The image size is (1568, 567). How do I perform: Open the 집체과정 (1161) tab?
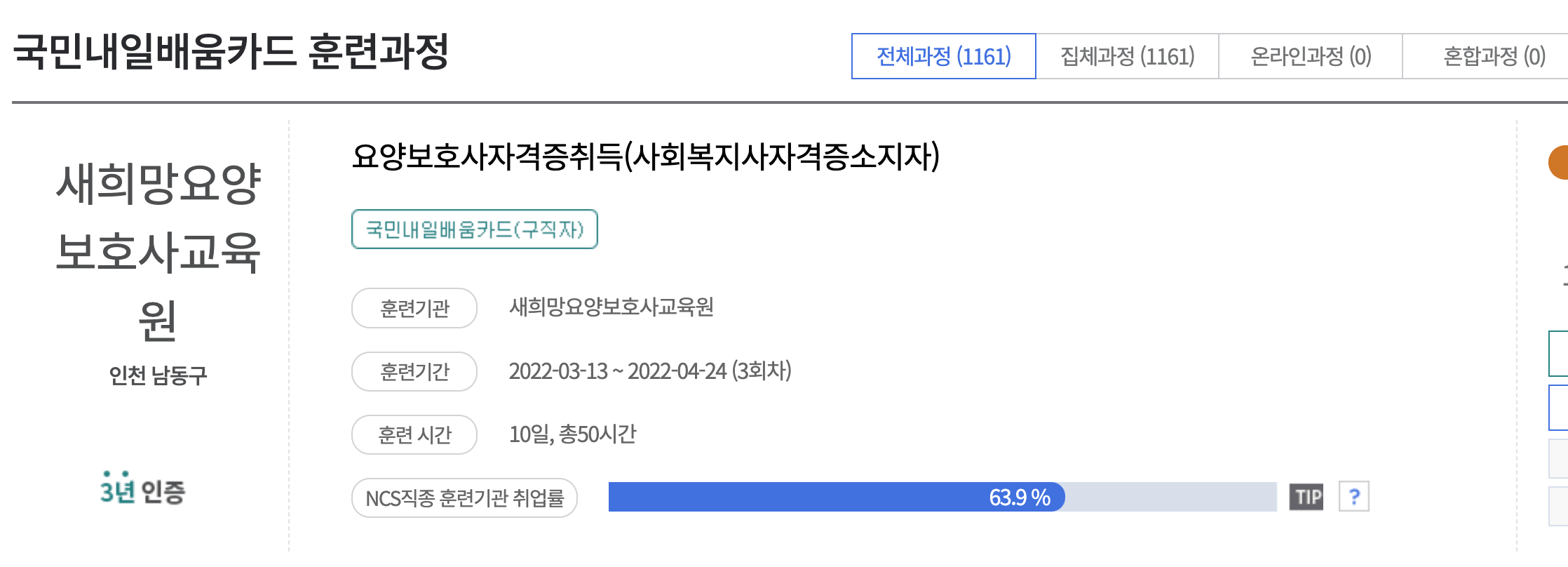1128,56
